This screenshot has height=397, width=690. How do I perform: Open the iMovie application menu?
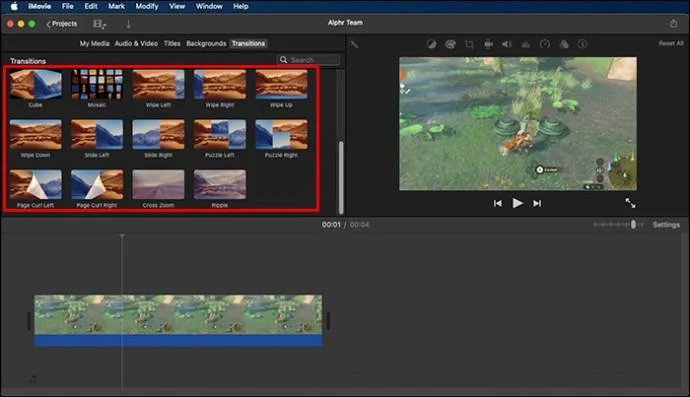[39, 6]
